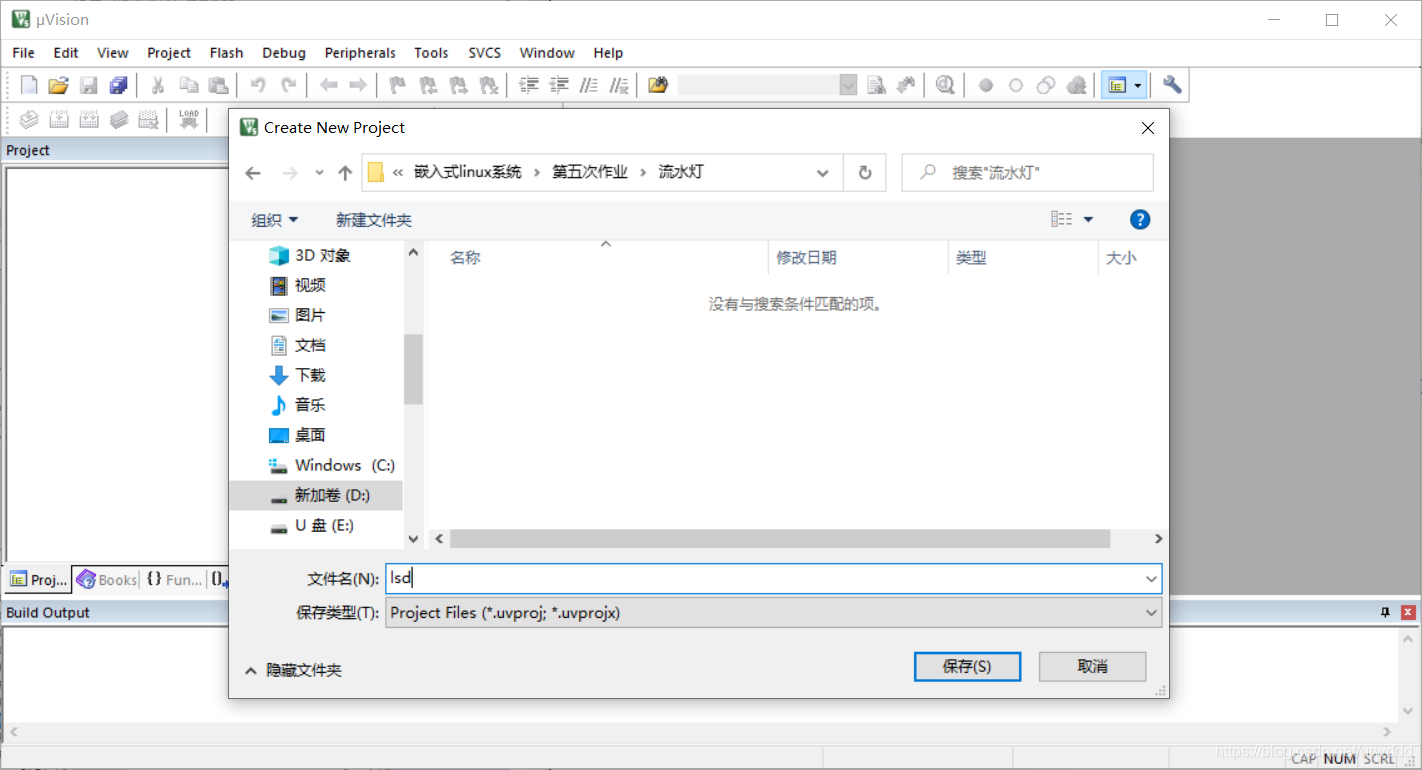
Task: Click the 新建文件夹 new folder button
Action: [374, 220]
